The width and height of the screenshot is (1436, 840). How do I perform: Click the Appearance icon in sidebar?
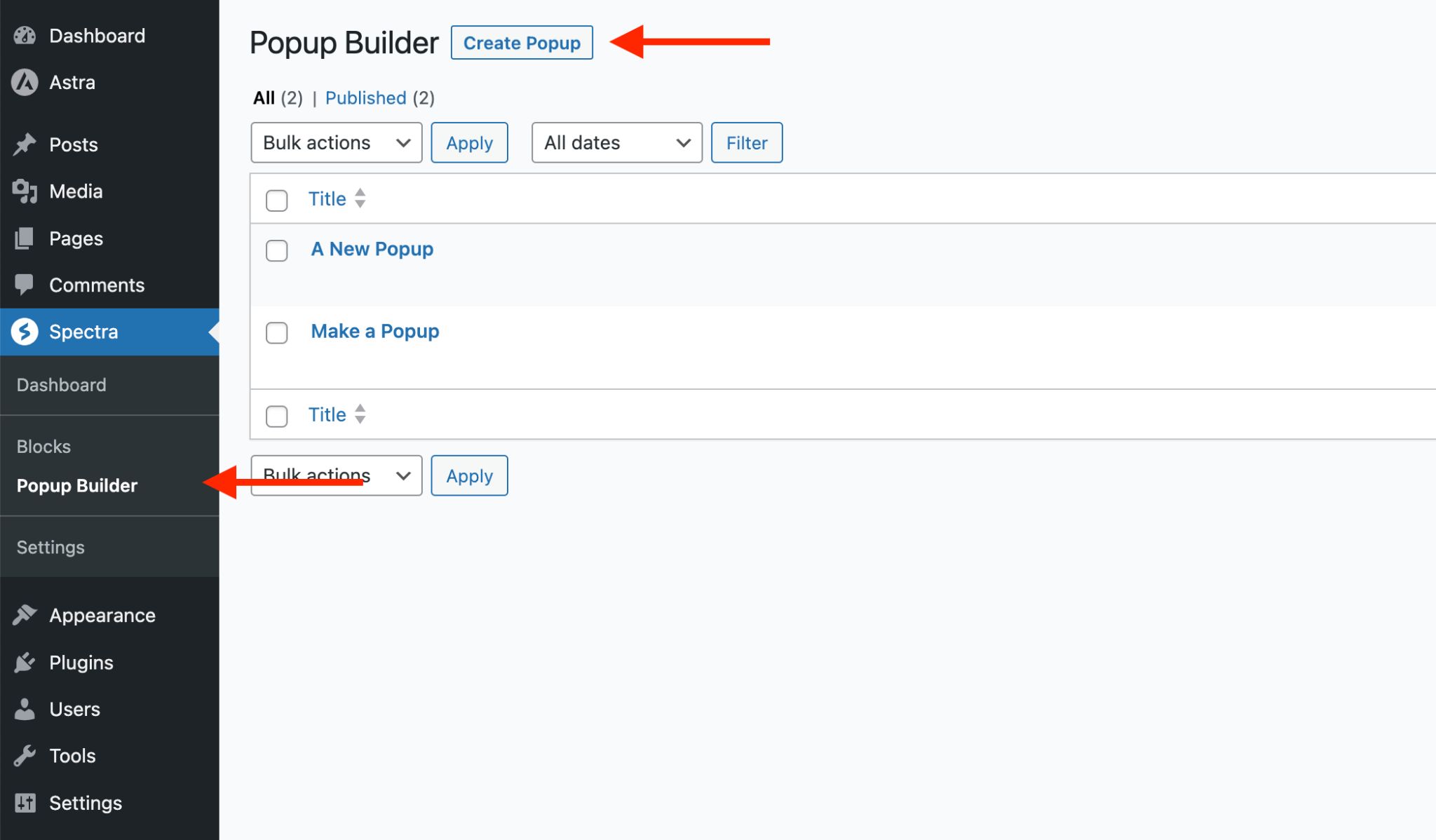pyautogui.click(x=27, y=614)
